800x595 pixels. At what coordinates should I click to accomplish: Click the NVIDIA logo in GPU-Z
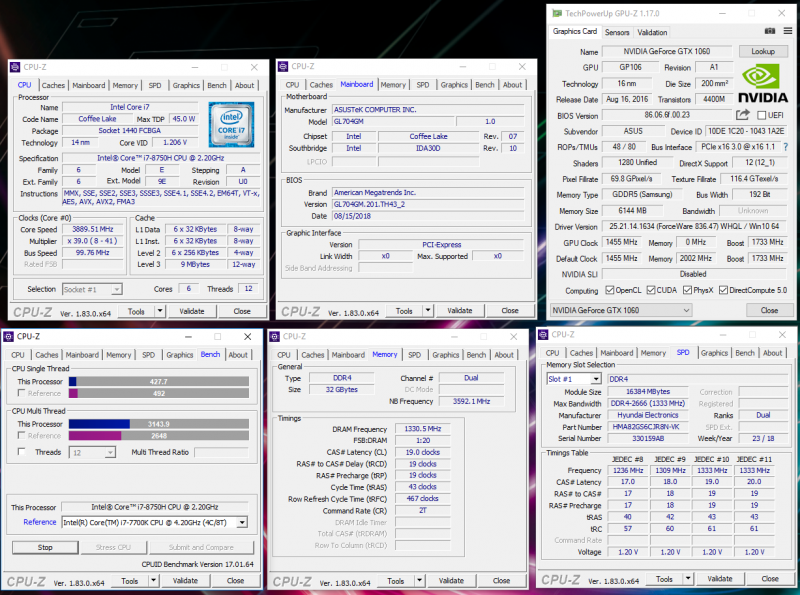click(x=763, y=83)
